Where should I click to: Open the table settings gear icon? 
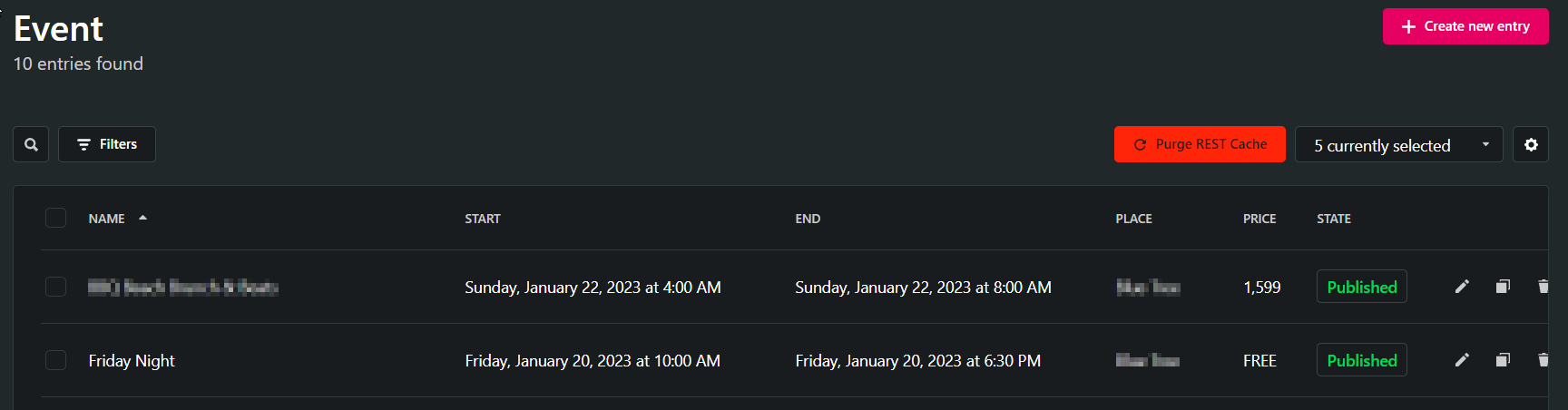[1531, 144]
